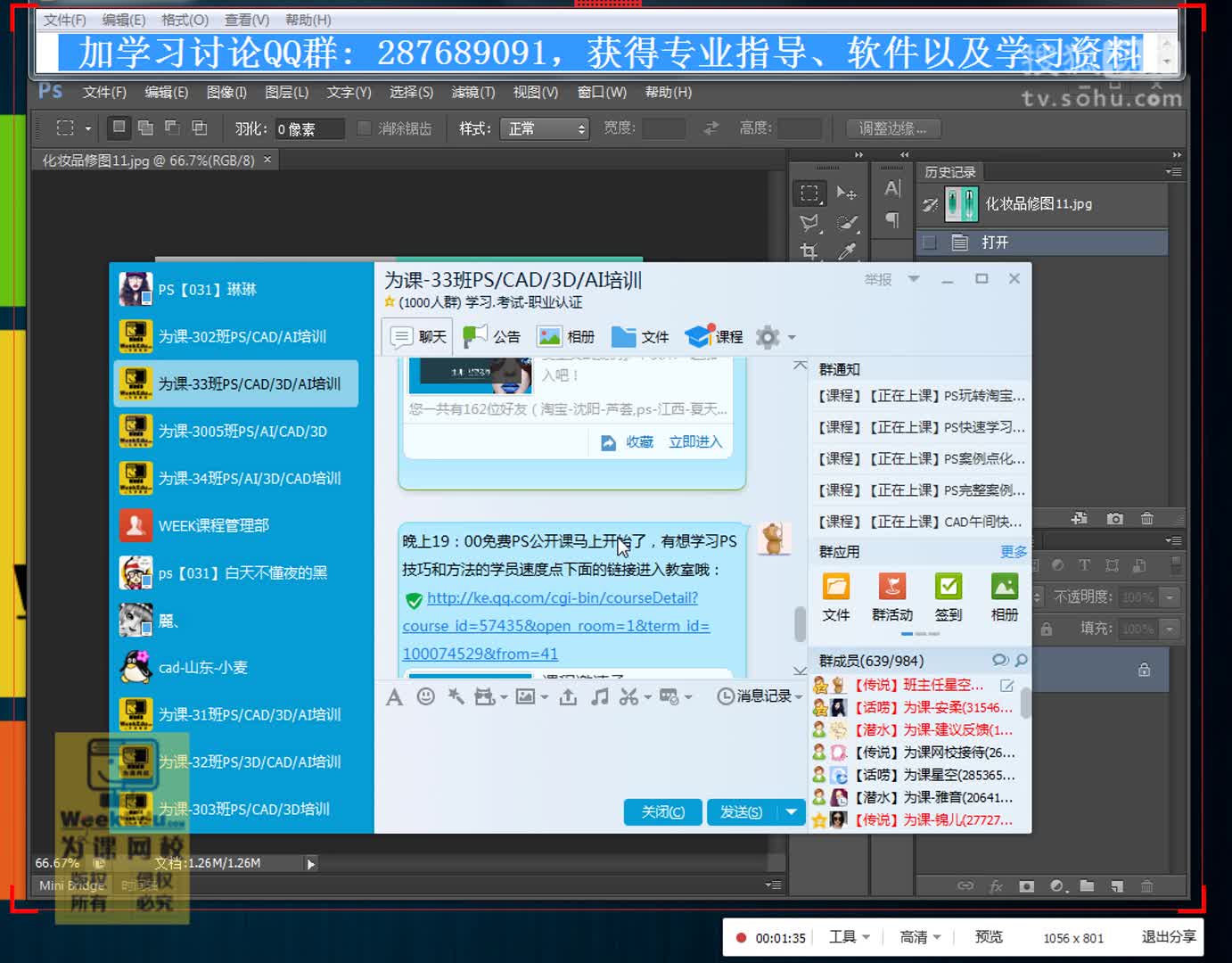The height and width of the screenshot is (963, 1232).
Task: Open the 填充 fill dropdown arrow
Action: click(x=1170, y=630)
